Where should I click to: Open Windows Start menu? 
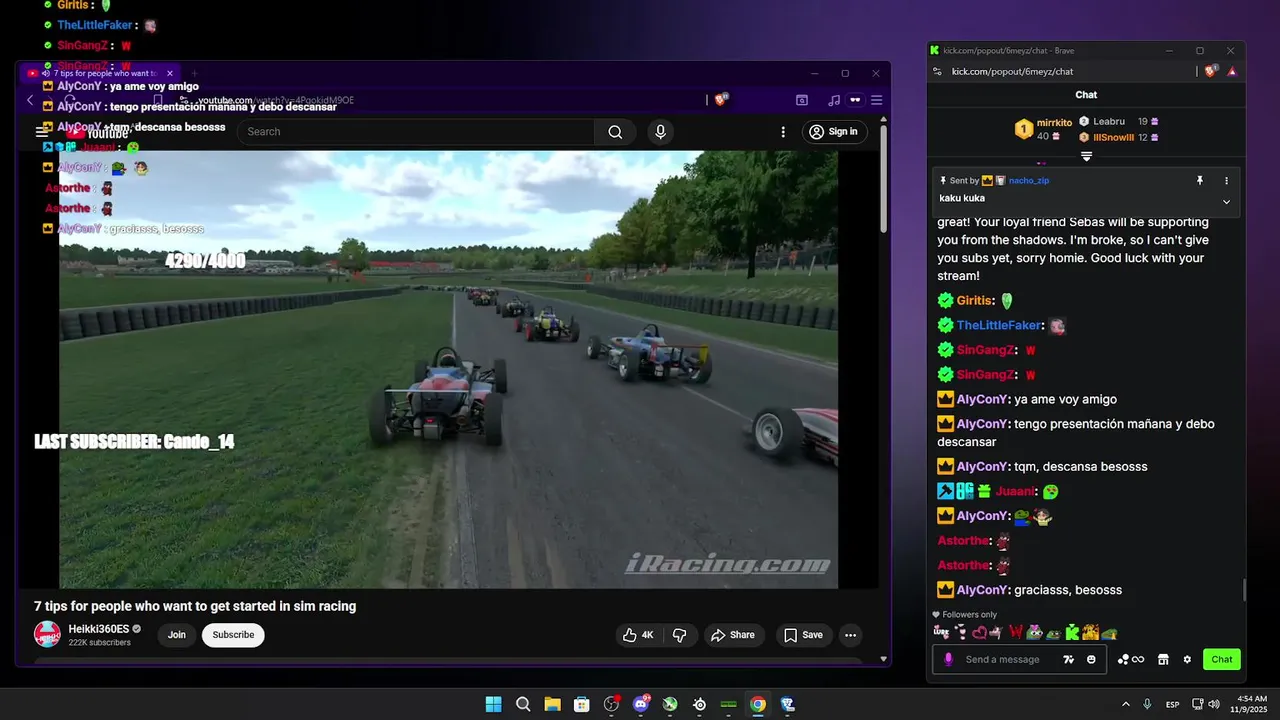(493, 704)
